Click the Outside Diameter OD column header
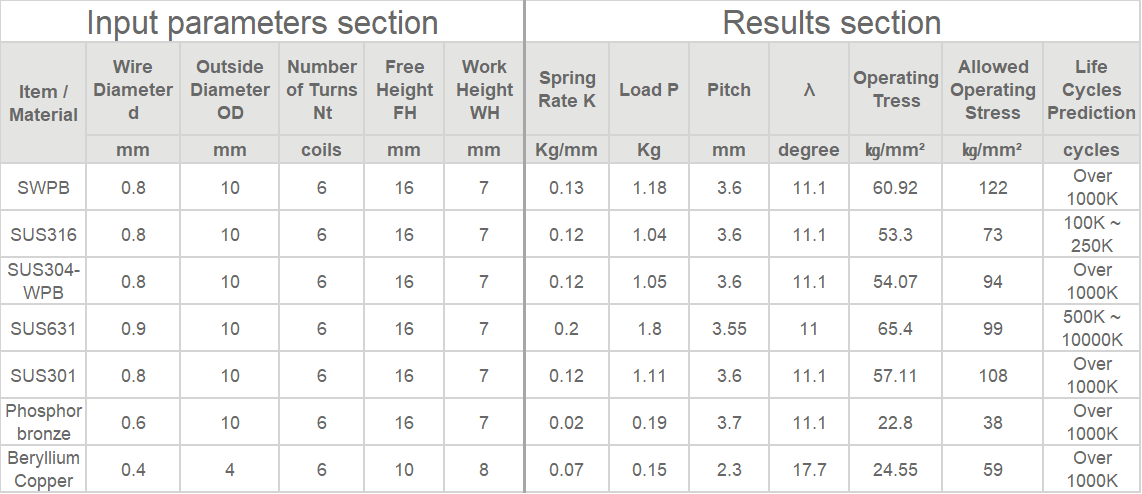 [229, 89]
